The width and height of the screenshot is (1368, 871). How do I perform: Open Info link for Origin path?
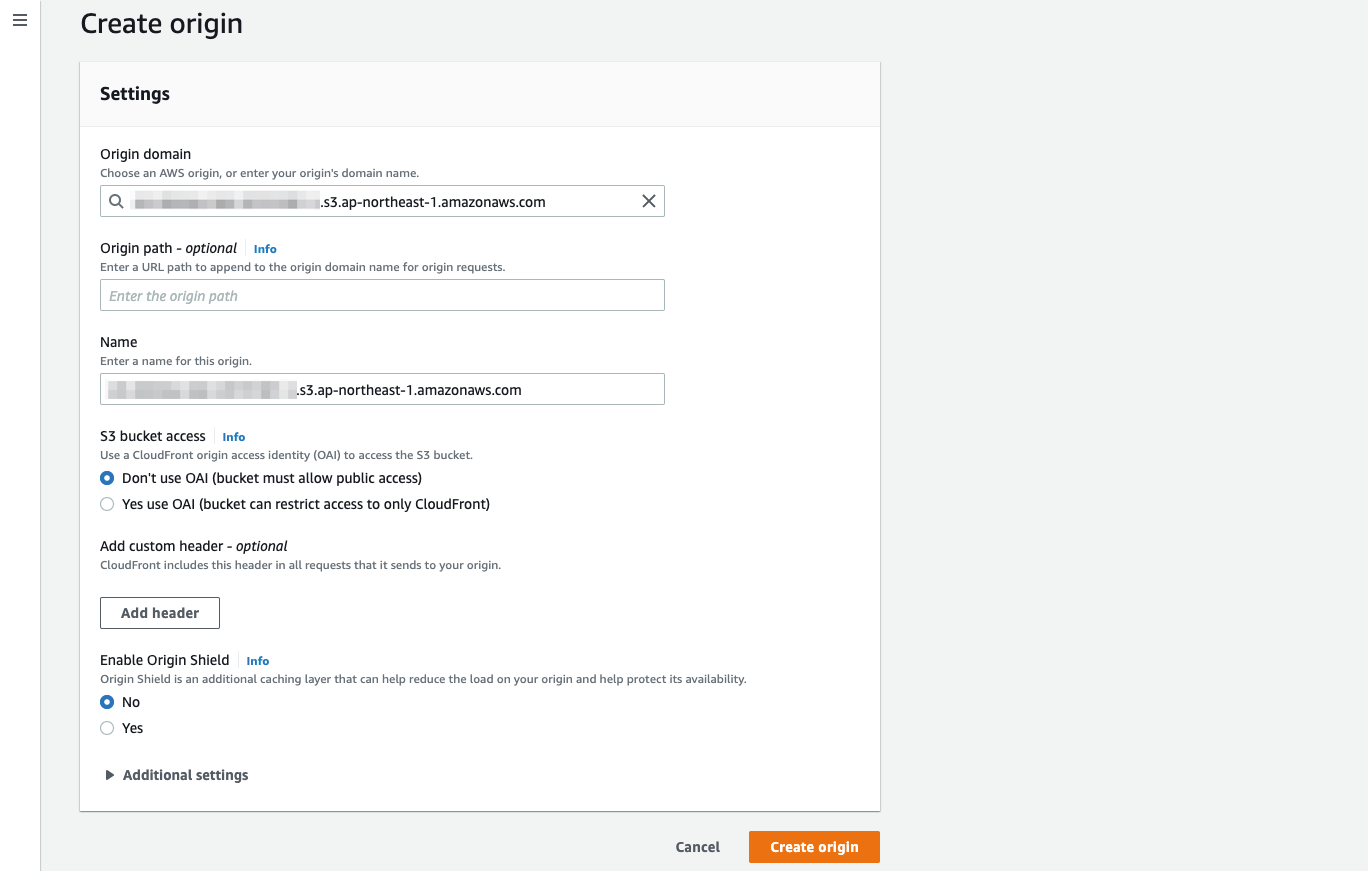pyautogui.click(x=265, y=249)
